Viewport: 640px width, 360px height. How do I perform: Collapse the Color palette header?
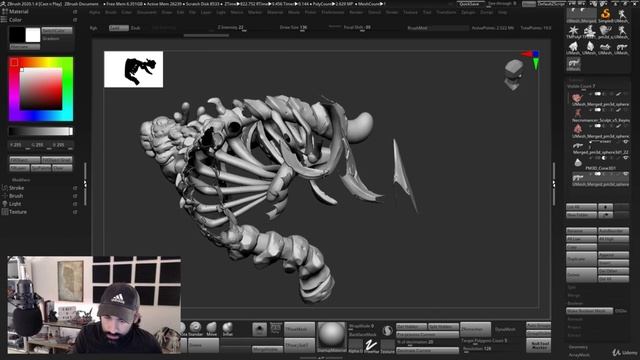16,20
